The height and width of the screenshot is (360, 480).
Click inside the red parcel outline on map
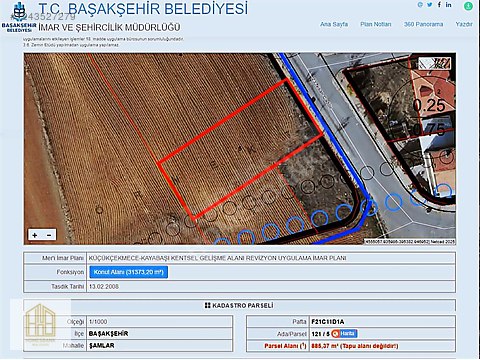(240, 150)
